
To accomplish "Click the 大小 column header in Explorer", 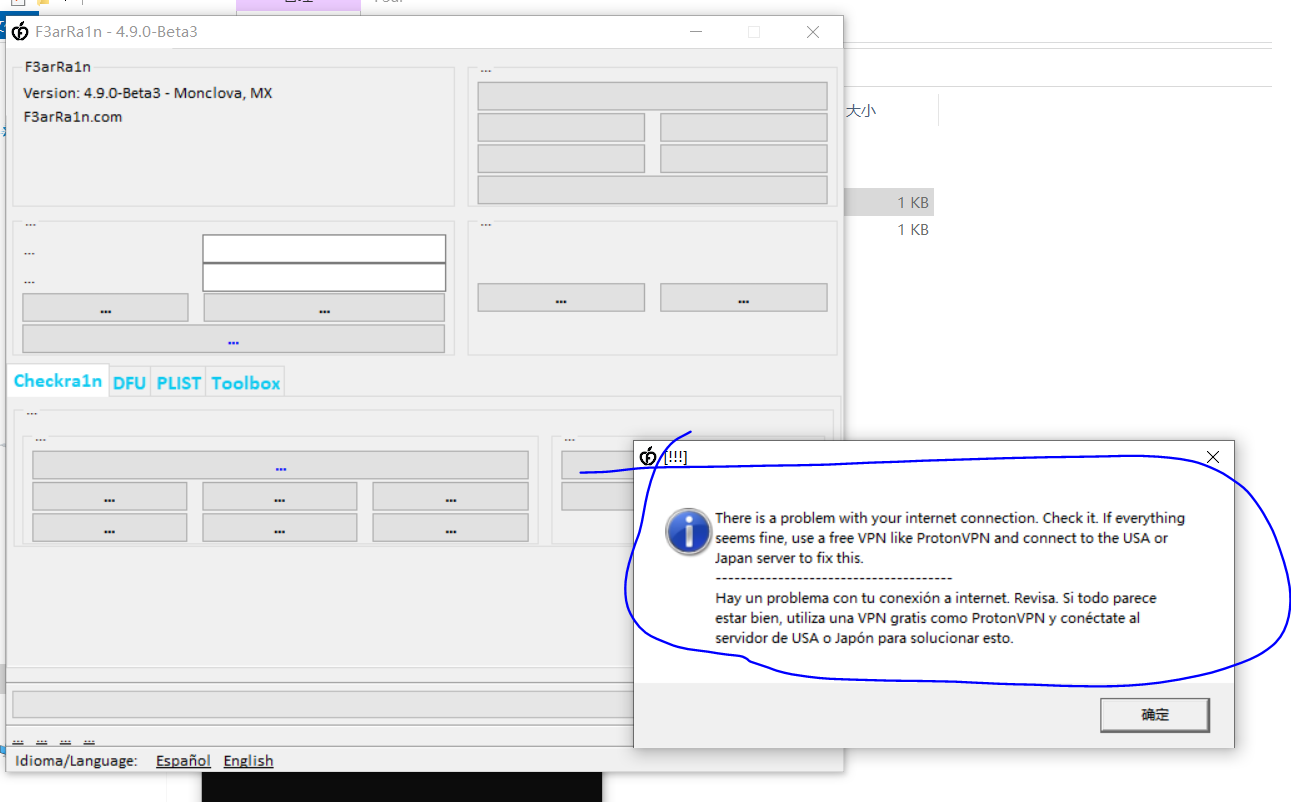I will click(860, 111).
